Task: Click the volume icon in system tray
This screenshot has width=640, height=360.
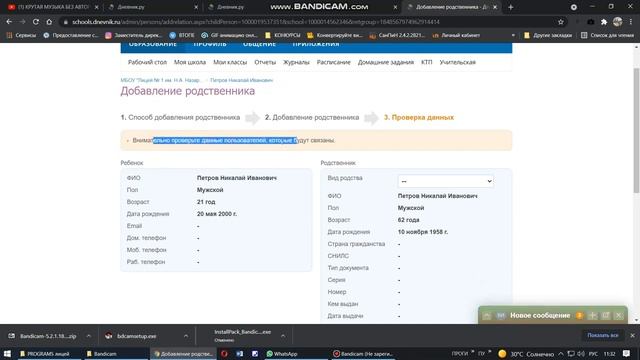Action: pos(581,354)
